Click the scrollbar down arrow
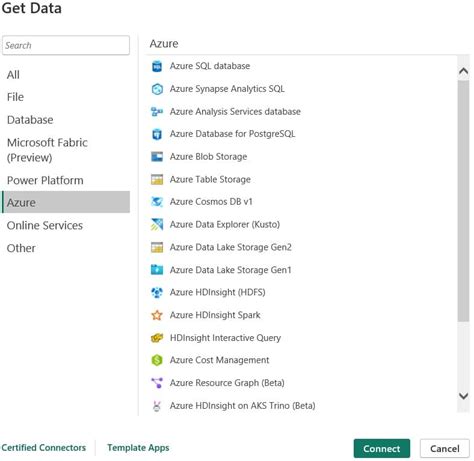 tap(463, 396)
